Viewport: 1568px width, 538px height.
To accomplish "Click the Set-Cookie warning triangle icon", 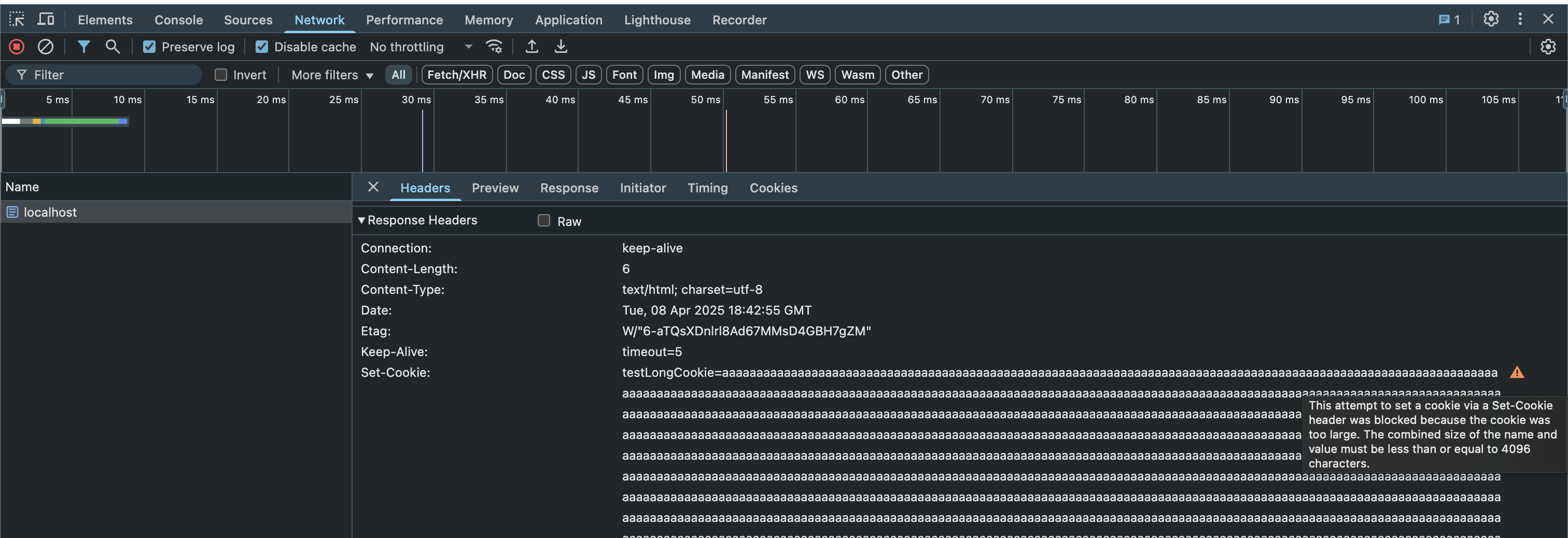I will pos(1517,373).
